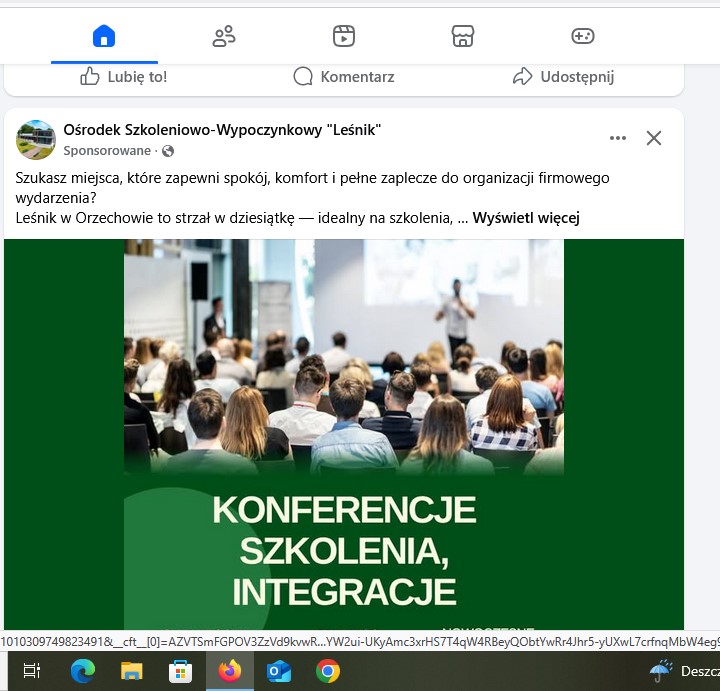Open the three-dot post options menu
The image size is (720, 691).
click(618, 138)
